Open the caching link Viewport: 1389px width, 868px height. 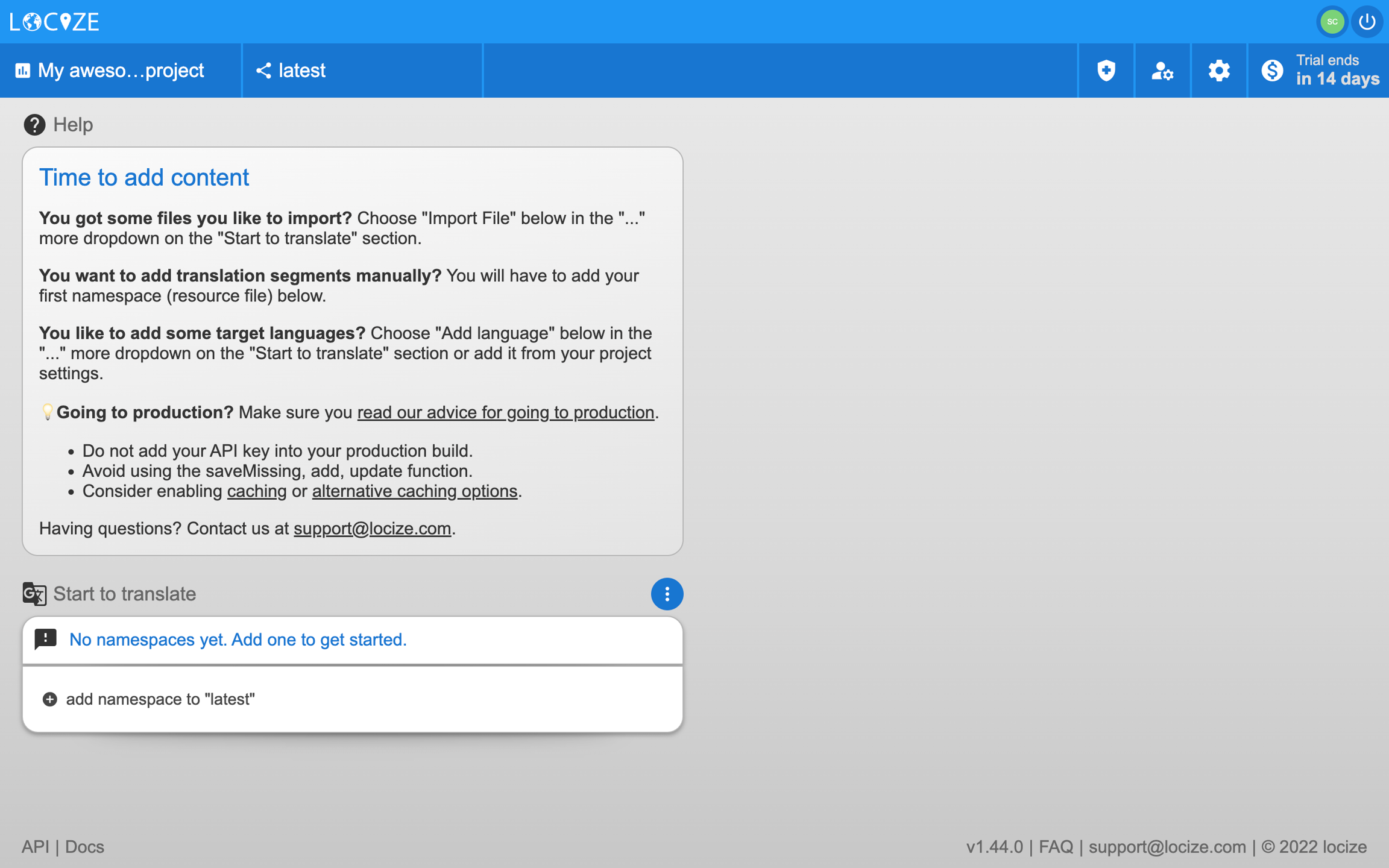point(256,491)
